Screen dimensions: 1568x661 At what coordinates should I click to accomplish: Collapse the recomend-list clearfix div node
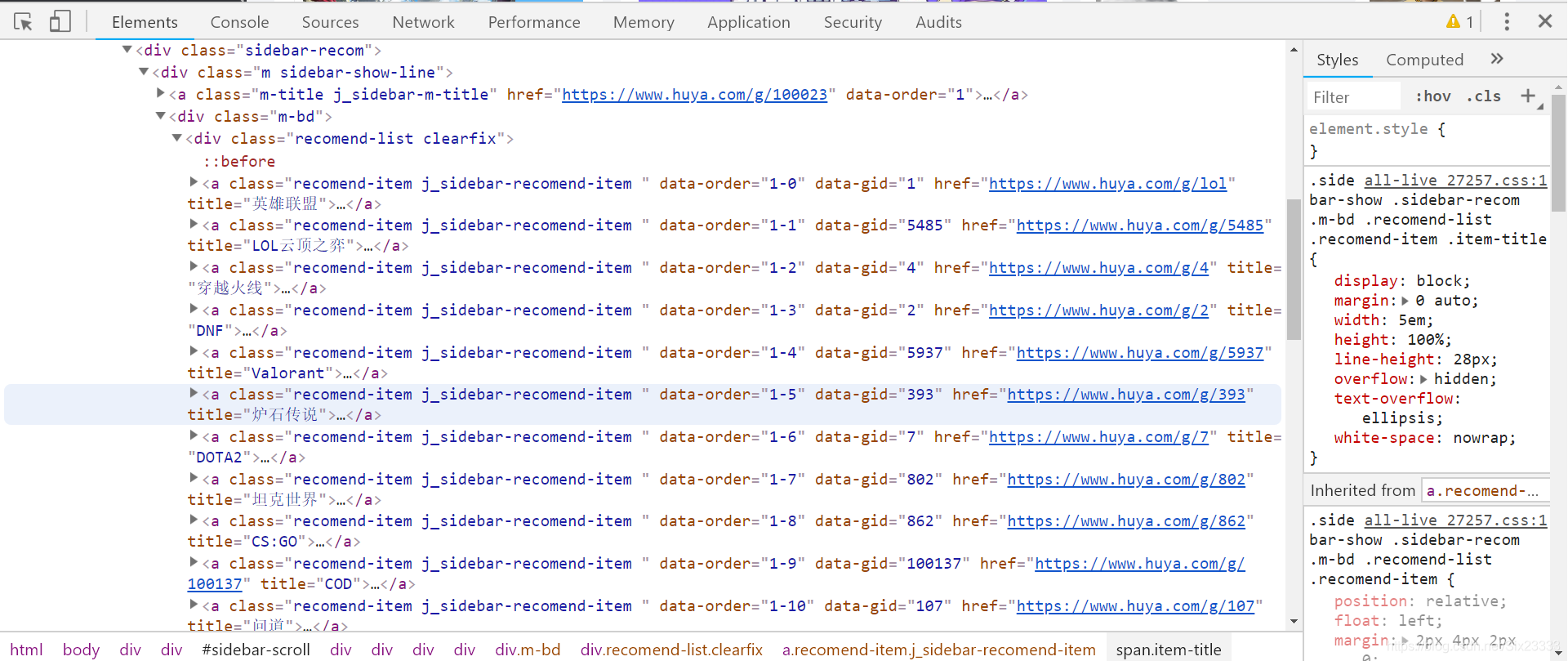click(x=177, y=138)
